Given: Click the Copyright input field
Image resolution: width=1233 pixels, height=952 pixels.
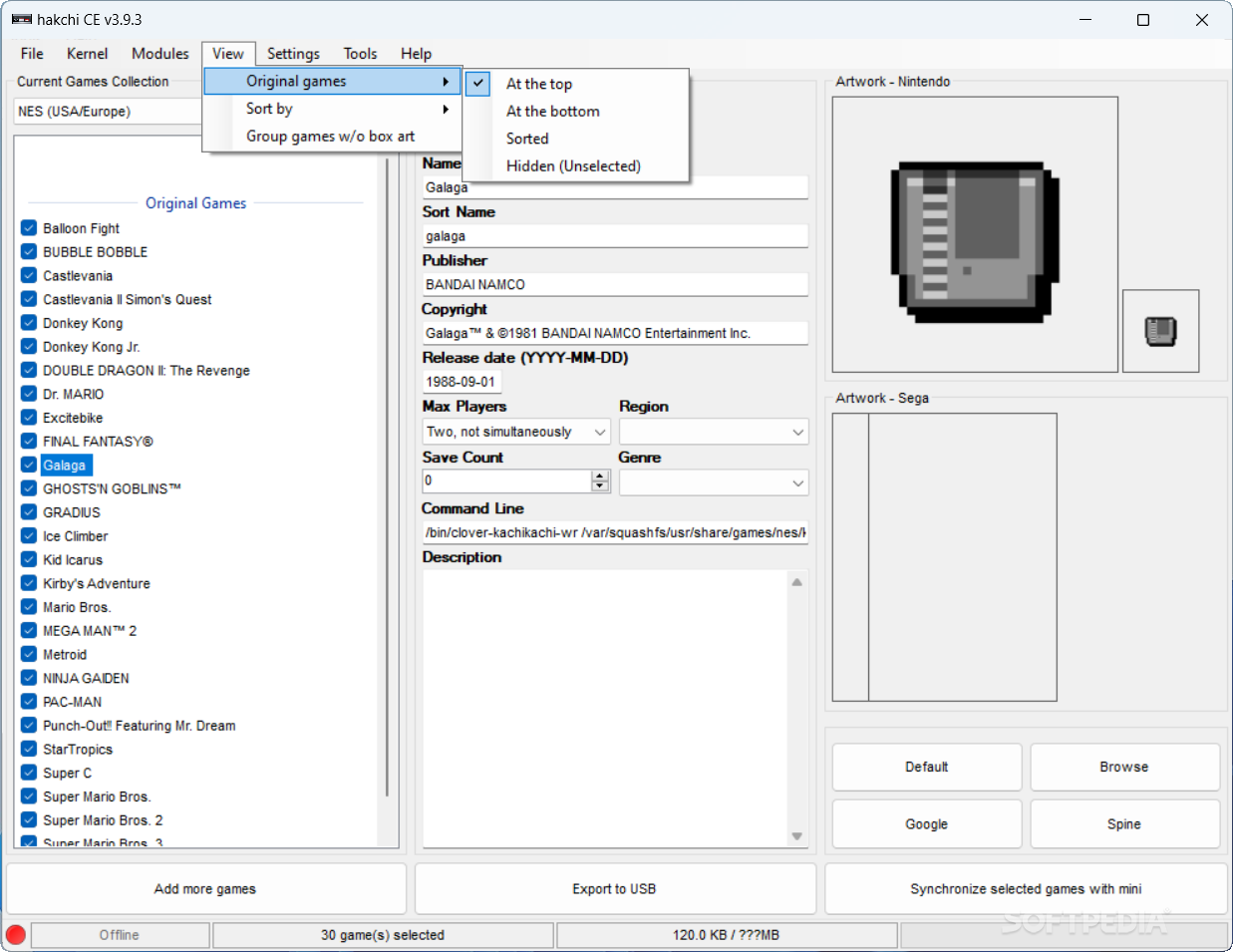Looking at the screenshot, I should click(615, 333).
